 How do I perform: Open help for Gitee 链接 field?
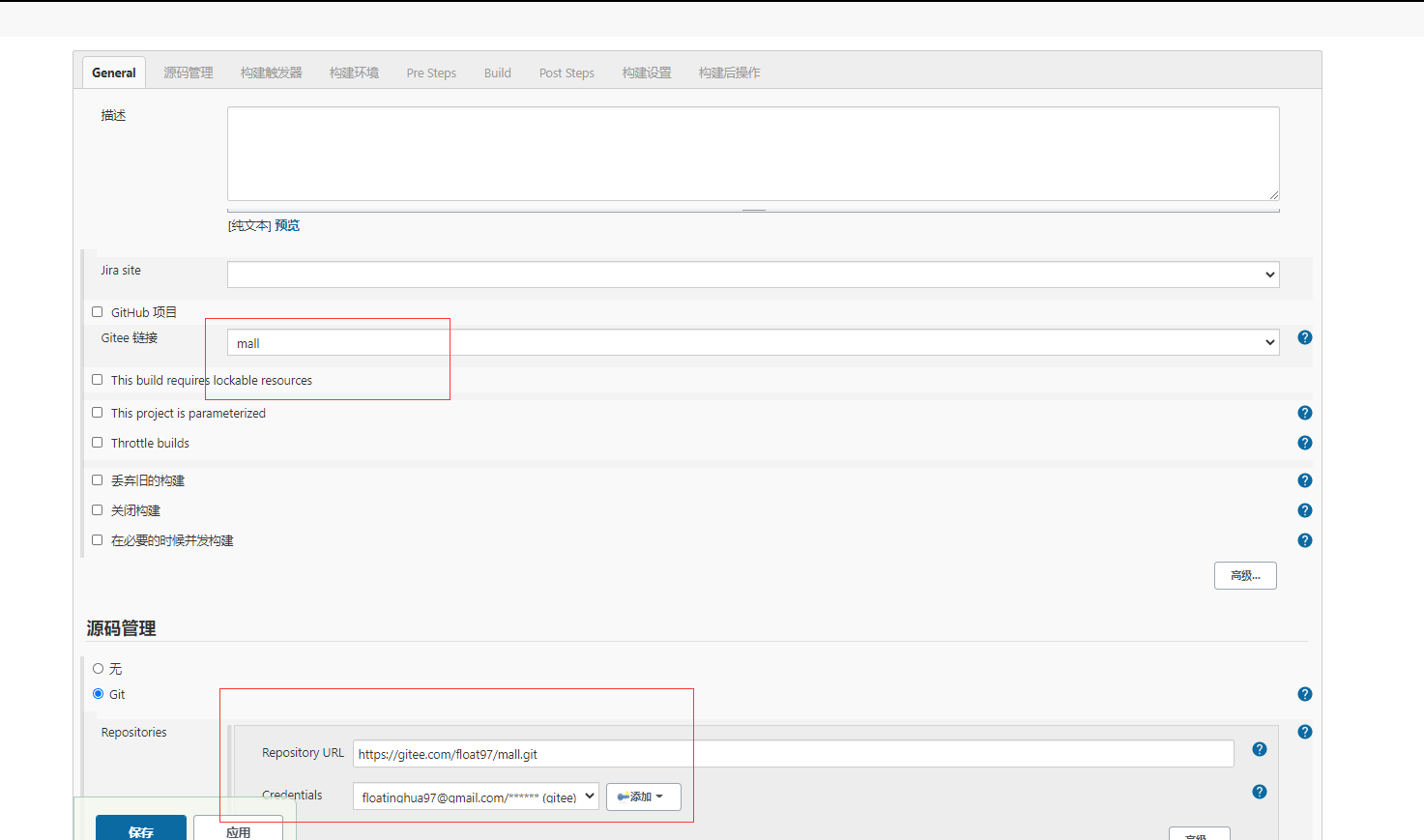(1305, 337)
